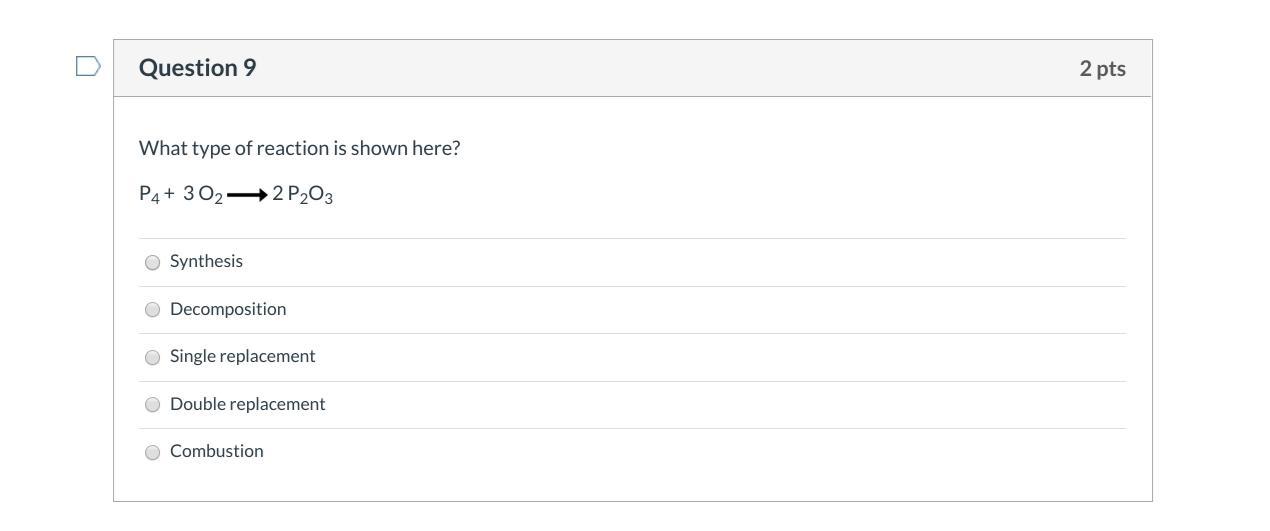Select the Combustion radio button
The height and width of the screenshot is (531, 1270).
pos(153,453)
